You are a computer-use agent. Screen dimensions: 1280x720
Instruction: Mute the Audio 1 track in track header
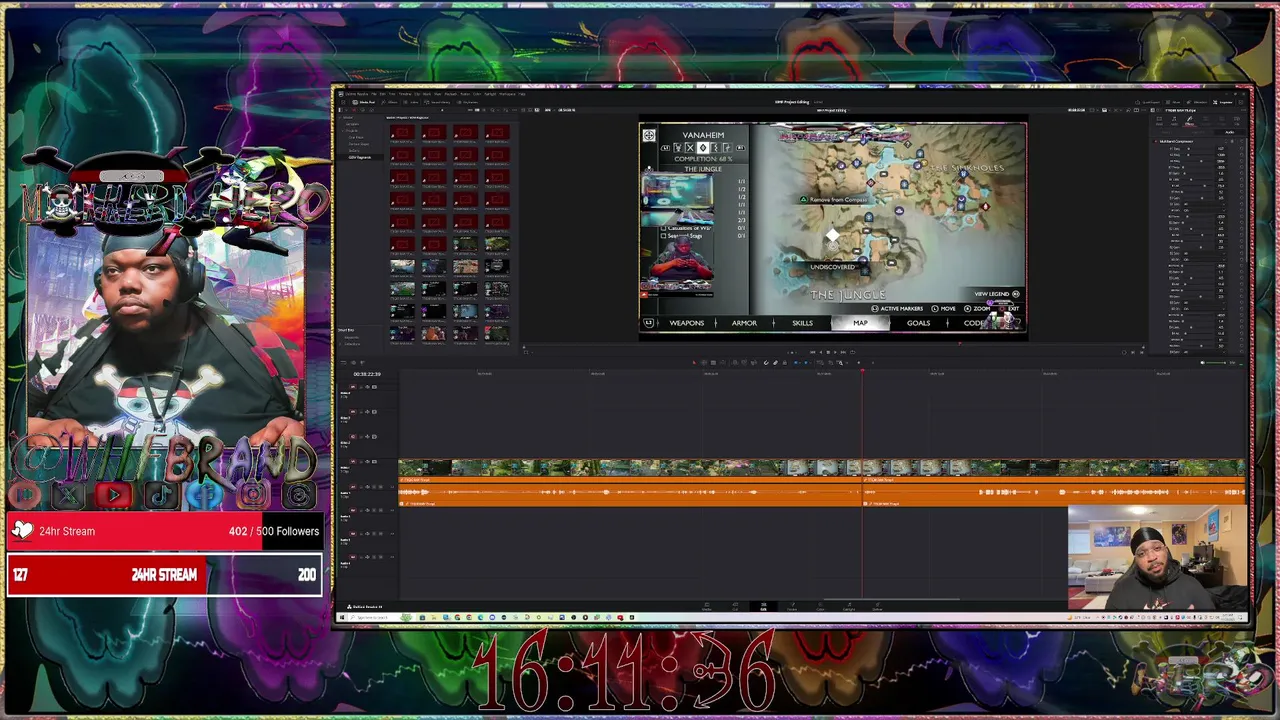(x=381, y=487)
